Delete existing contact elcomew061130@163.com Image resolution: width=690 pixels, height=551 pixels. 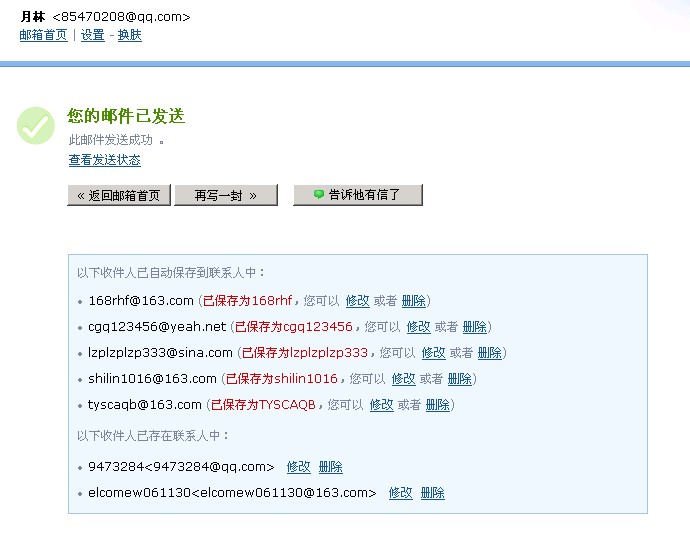432,493
